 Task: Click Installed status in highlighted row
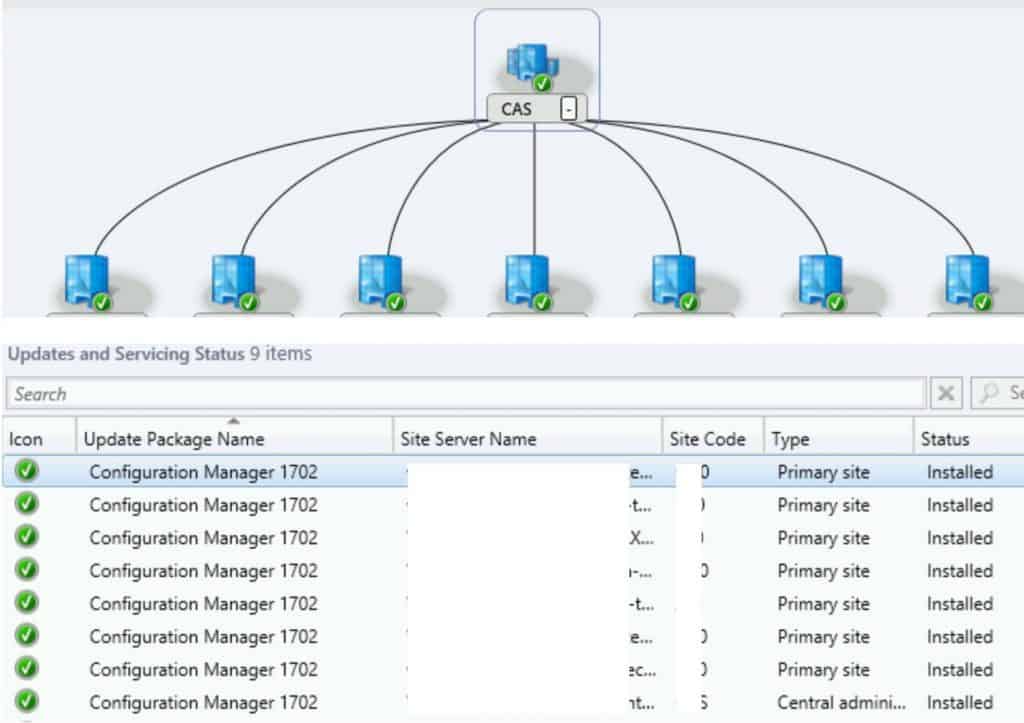(x=960, y=472)
